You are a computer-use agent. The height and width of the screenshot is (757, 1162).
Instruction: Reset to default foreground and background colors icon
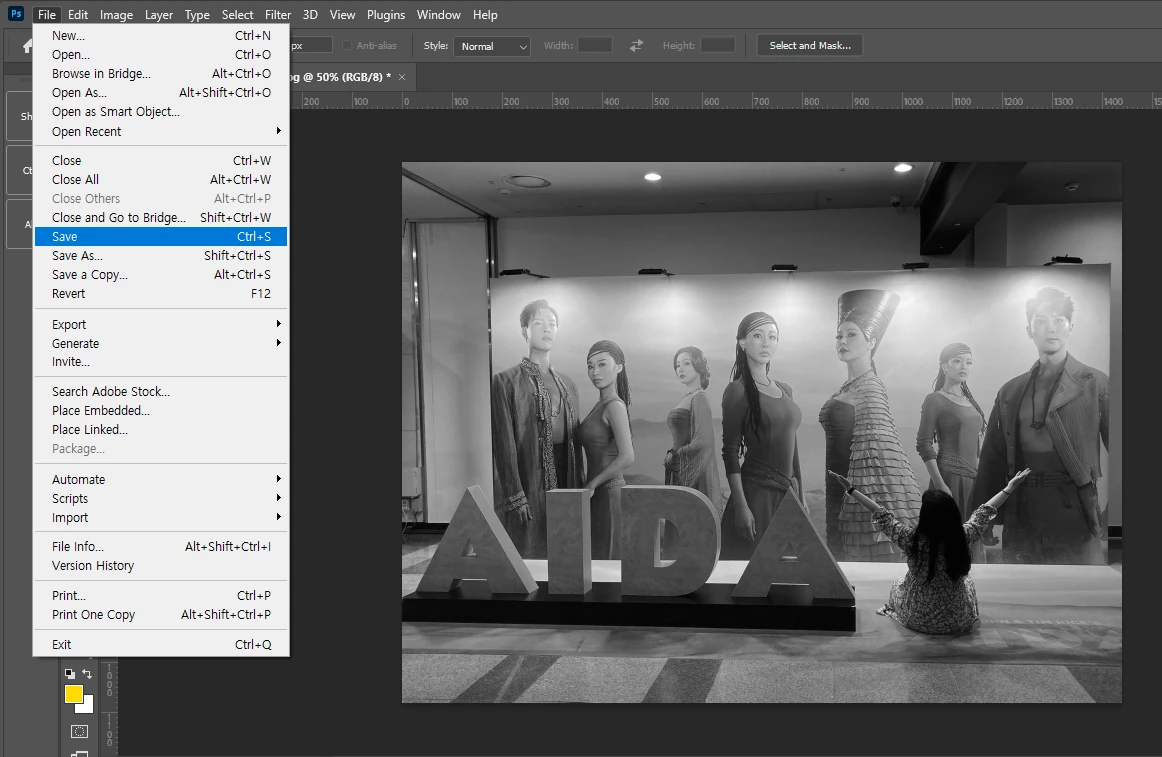click(70, 674)
